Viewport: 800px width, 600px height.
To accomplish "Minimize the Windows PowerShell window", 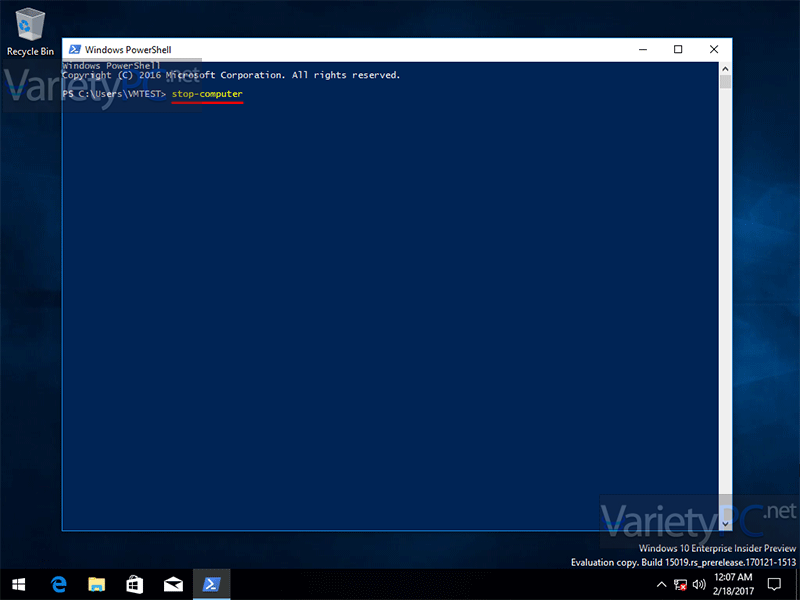I will [x=643, y=49].
